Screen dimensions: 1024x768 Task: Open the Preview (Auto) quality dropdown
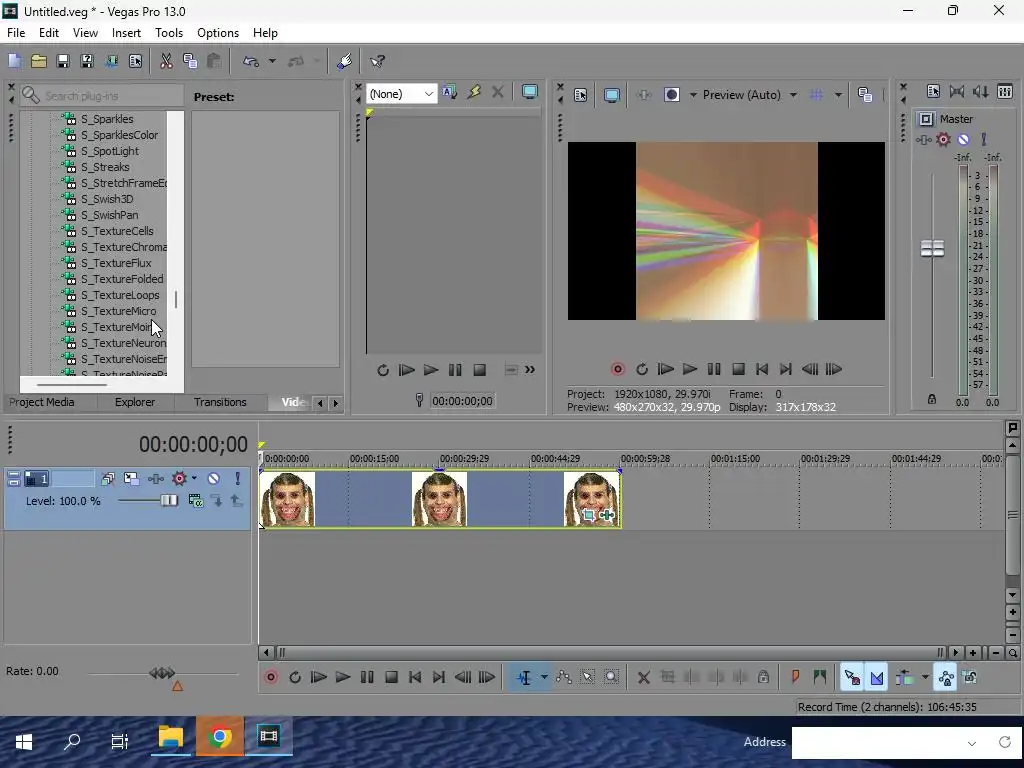pos(750,95)
